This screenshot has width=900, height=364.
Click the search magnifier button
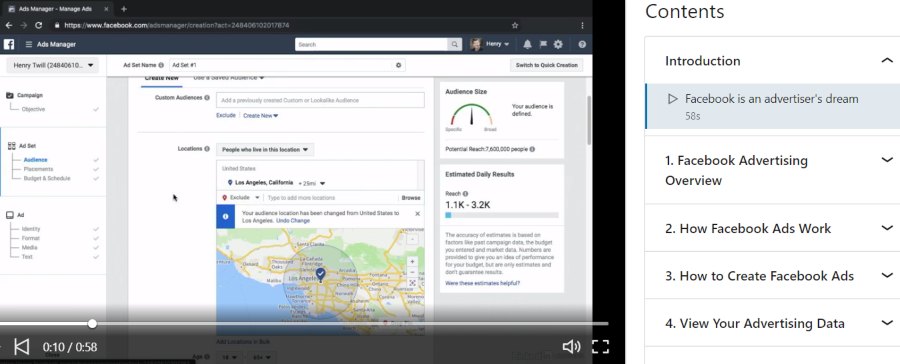click(x=455, y=44)
